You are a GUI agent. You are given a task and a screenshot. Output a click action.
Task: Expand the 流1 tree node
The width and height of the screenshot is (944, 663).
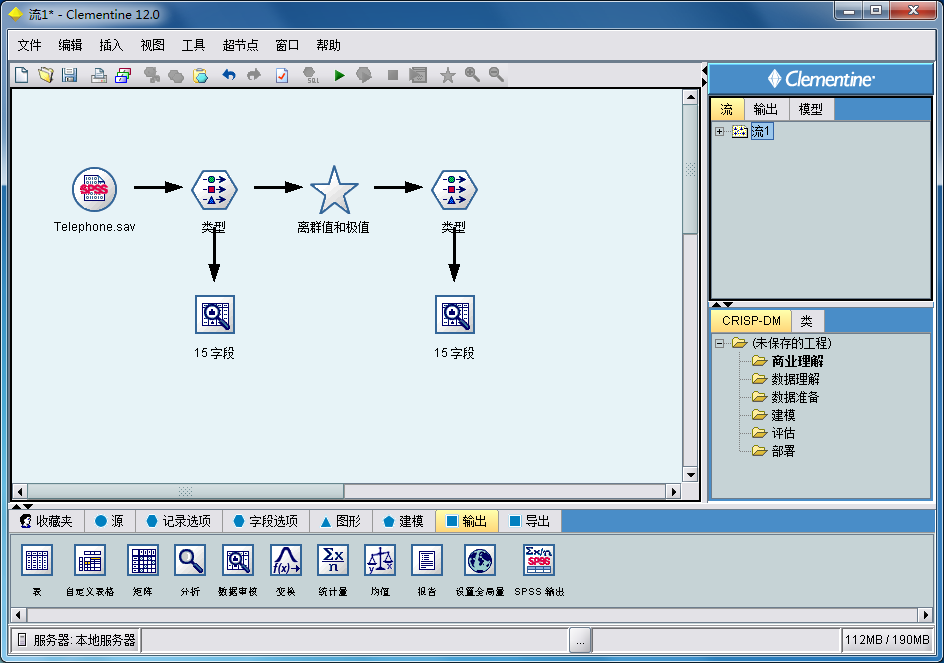click(719, 131)
